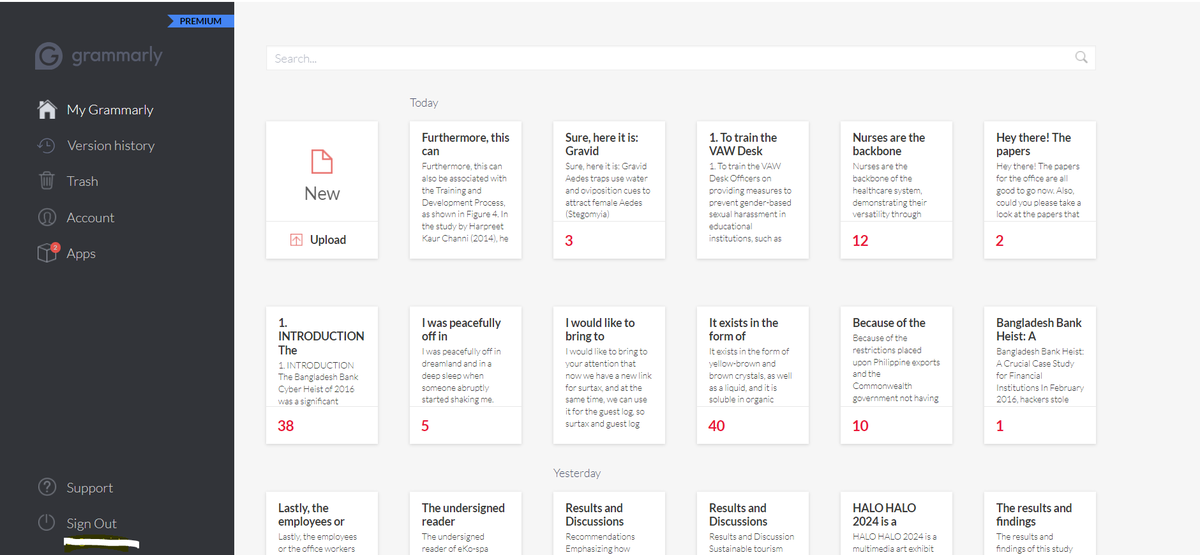Click the Account person icon
Viewport: 1200px width, 555px height.
pyautogui.click(x=46, y=217)
